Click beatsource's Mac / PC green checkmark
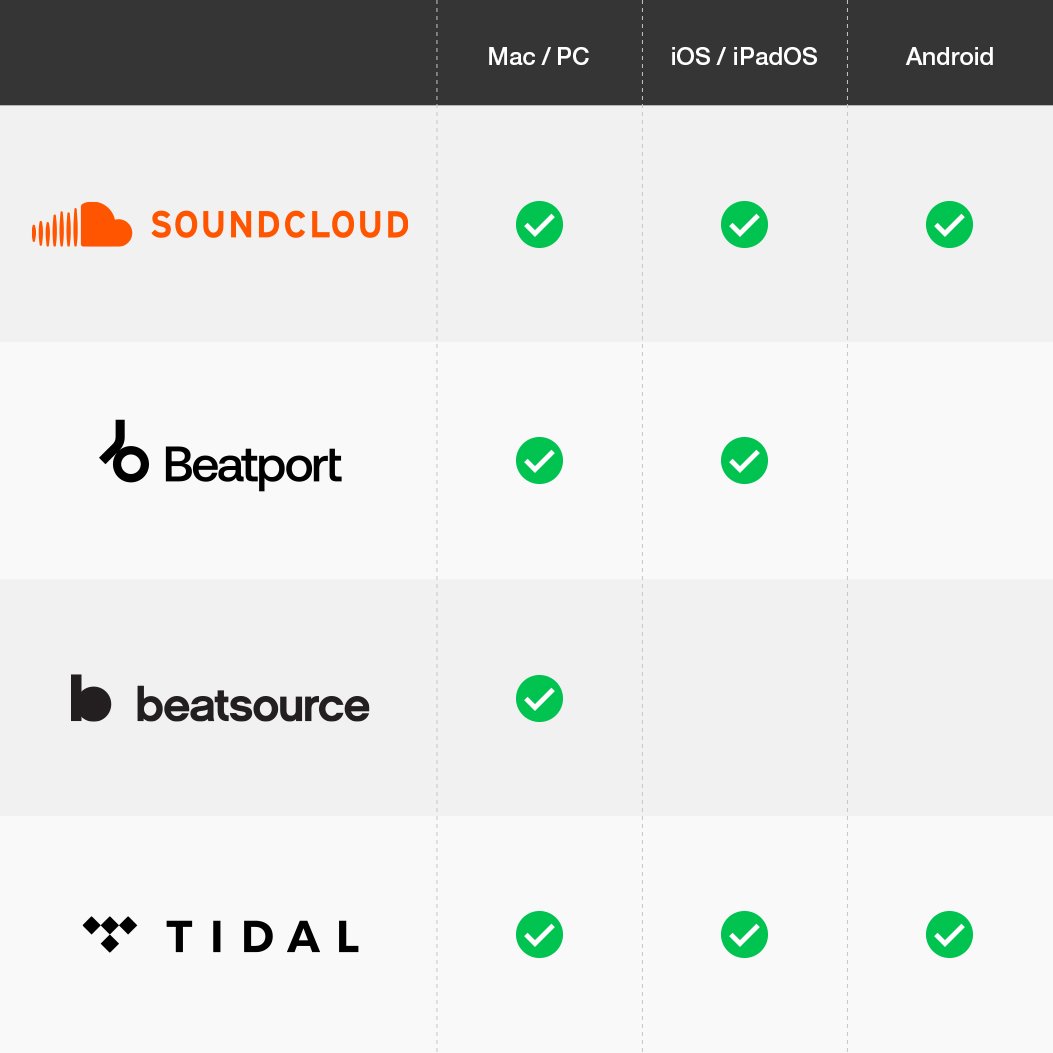Viewport: 1053px width, 1053px height. point(539,698)
